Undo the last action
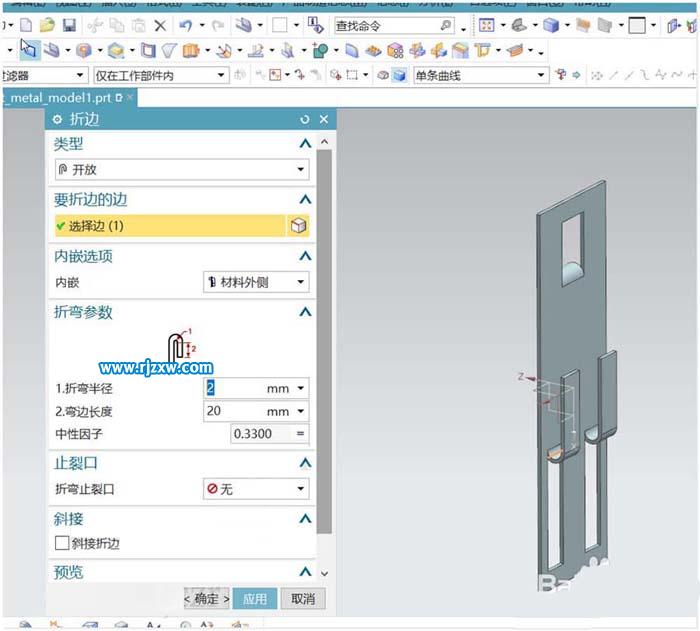The height and width of the screenshot is (631, 700). point(186,25)
